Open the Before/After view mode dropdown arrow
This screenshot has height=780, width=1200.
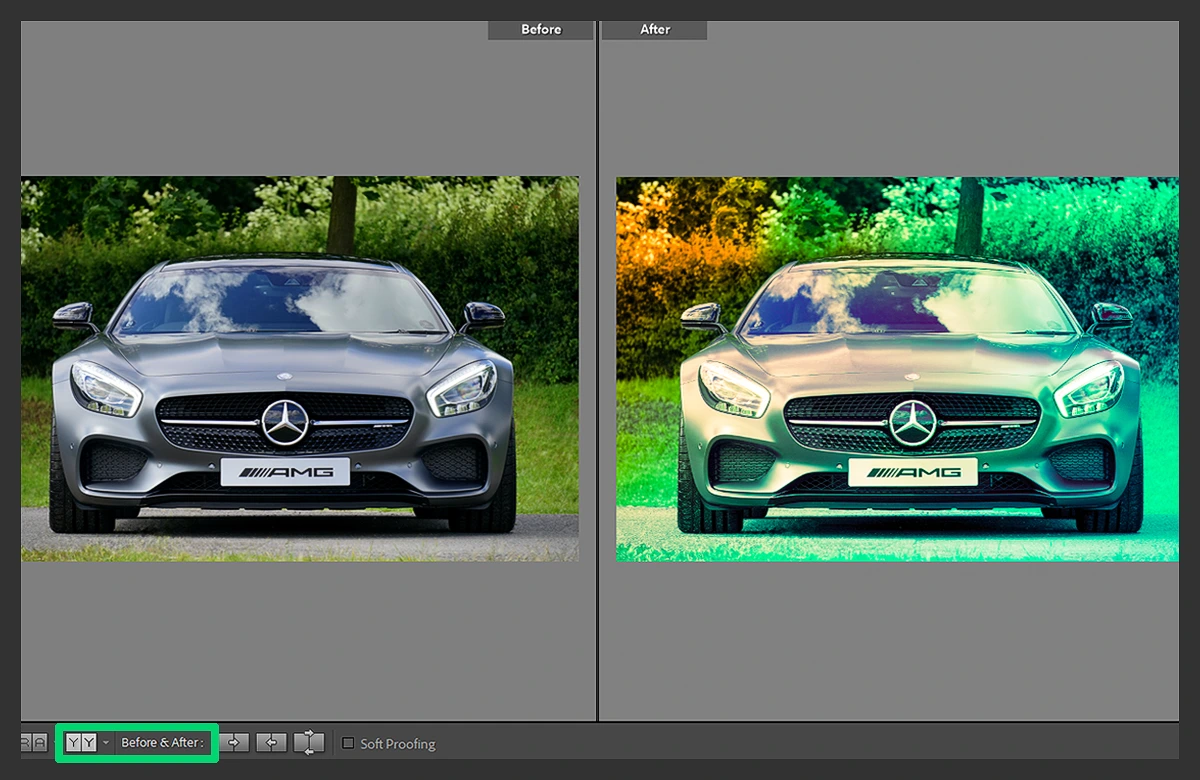[x=106, y=743]
